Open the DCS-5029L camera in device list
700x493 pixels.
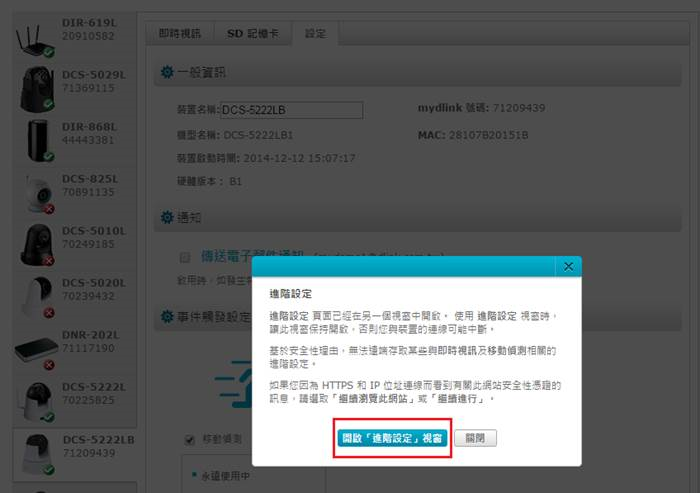pos(34,88)
